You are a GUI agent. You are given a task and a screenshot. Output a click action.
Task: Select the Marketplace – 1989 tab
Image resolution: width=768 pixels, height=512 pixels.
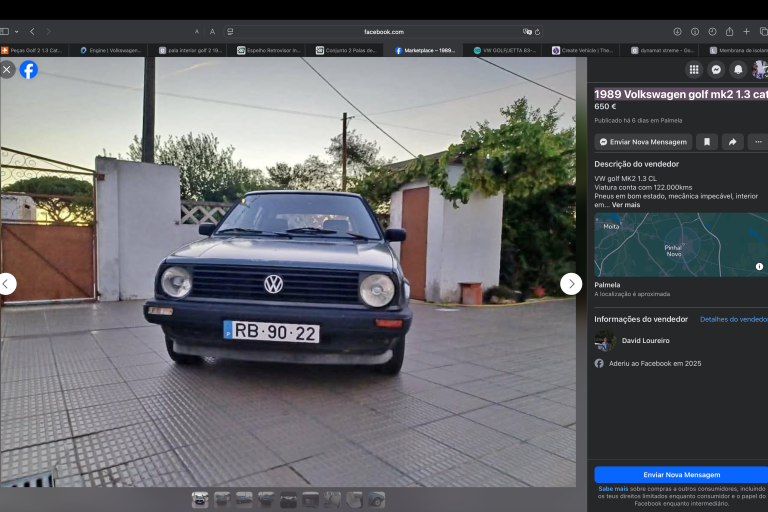pos(425,50)
